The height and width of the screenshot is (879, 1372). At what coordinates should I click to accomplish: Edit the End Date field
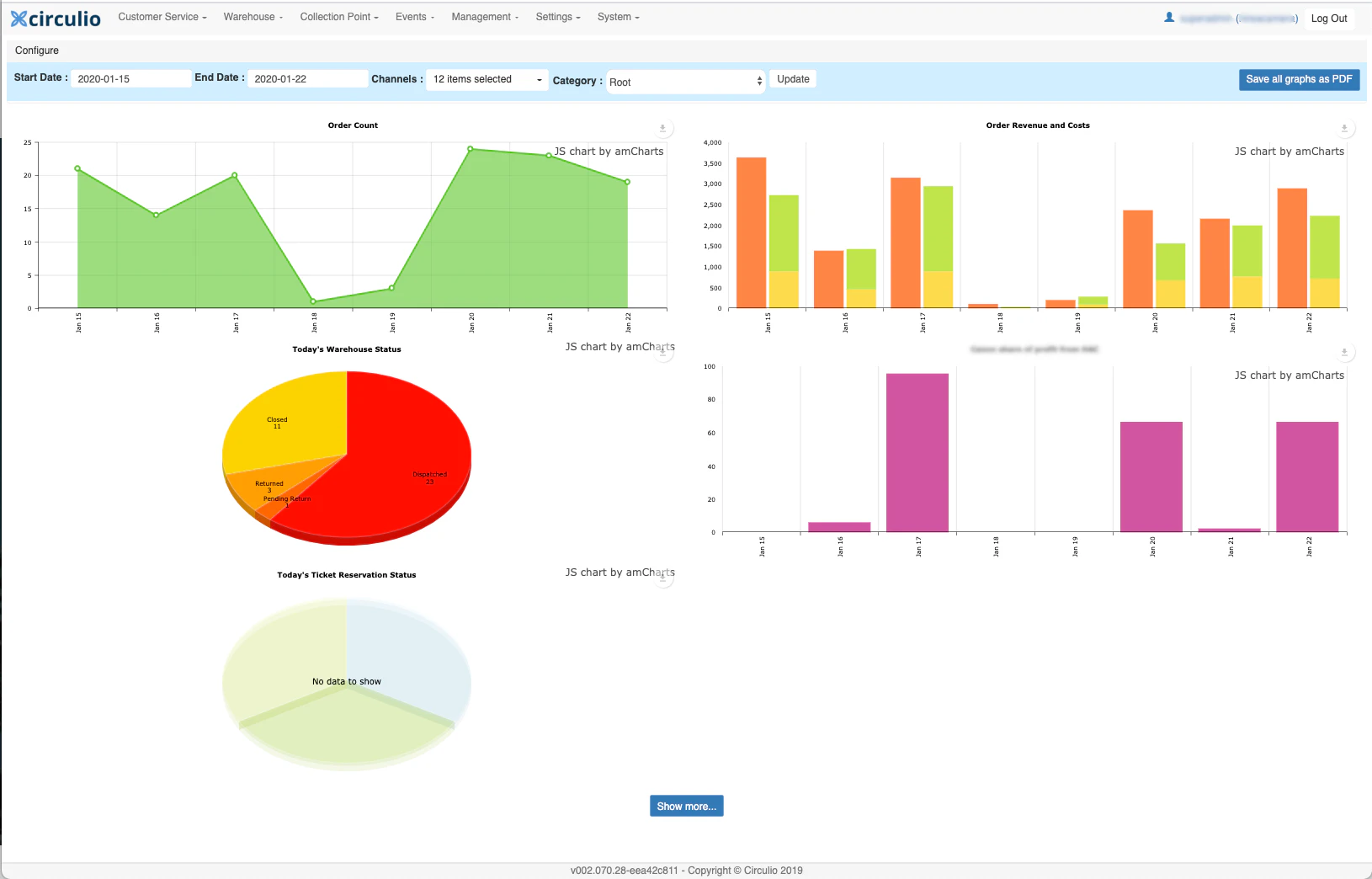307,77
